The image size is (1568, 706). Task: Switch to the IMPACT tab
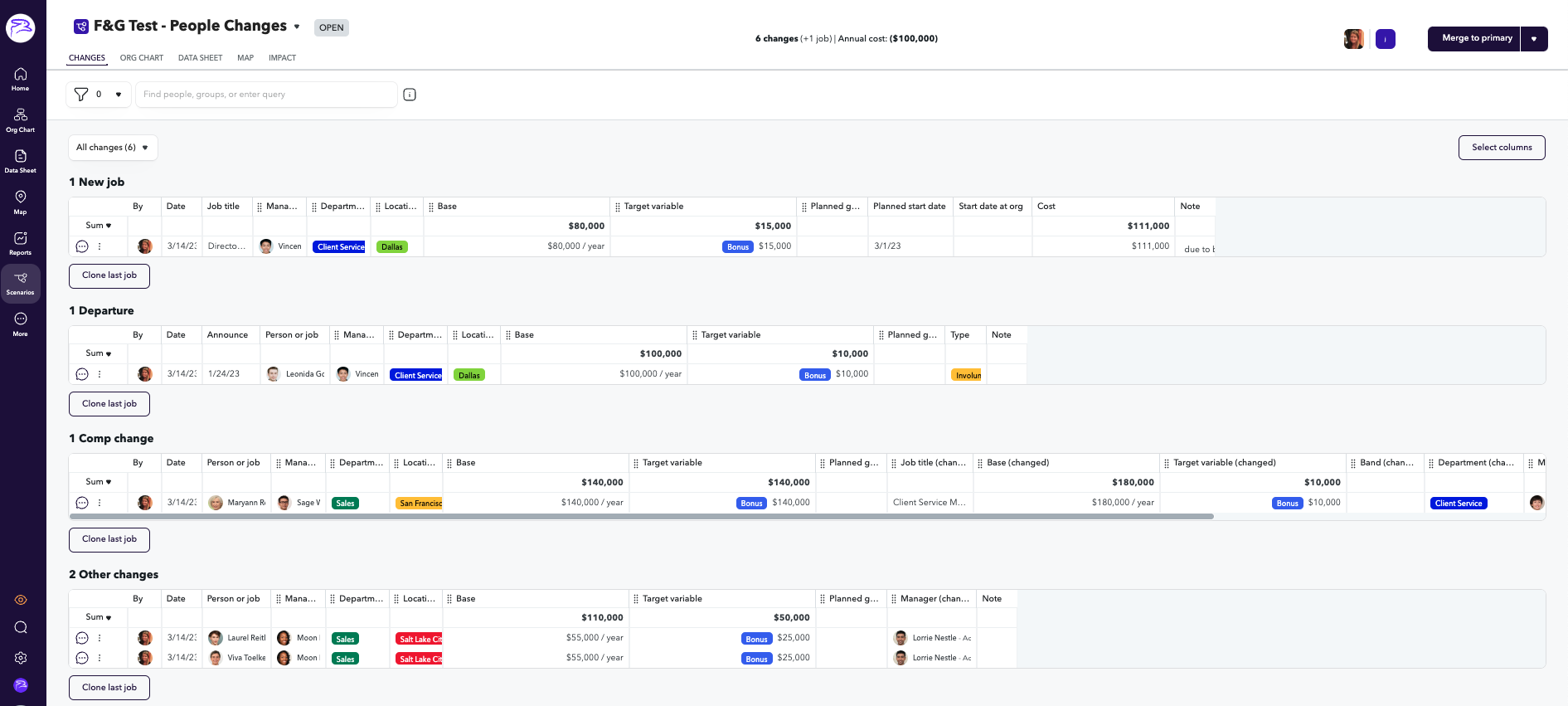click(282, 58)
